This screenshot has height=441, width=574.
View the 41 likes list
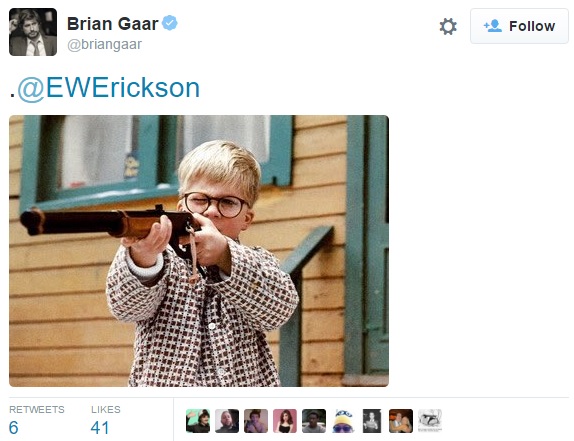(x=105, y=420)
